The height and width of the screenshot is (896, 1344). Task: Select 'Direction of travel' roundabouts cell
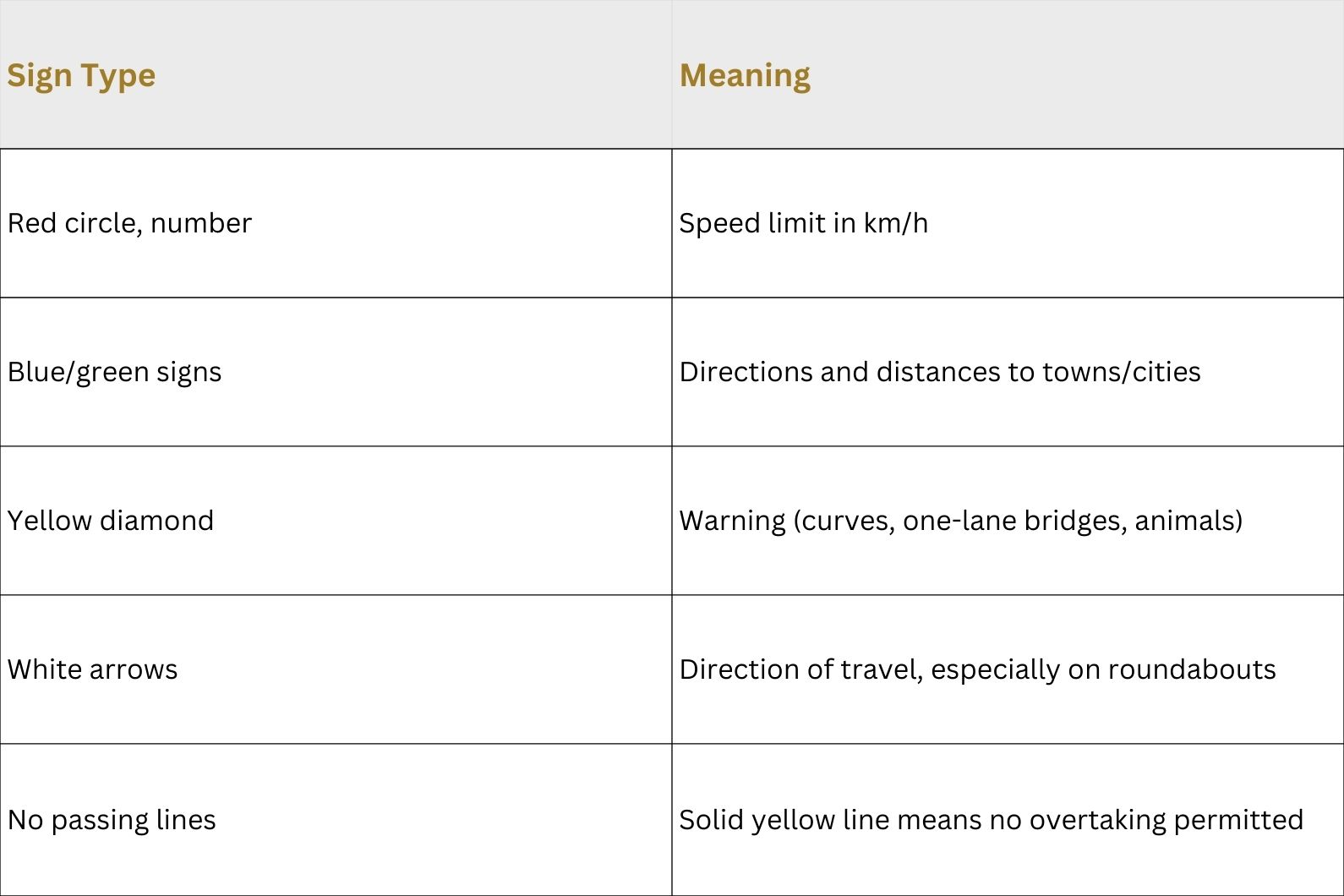pyautogui.click(x=1008, y=669)
